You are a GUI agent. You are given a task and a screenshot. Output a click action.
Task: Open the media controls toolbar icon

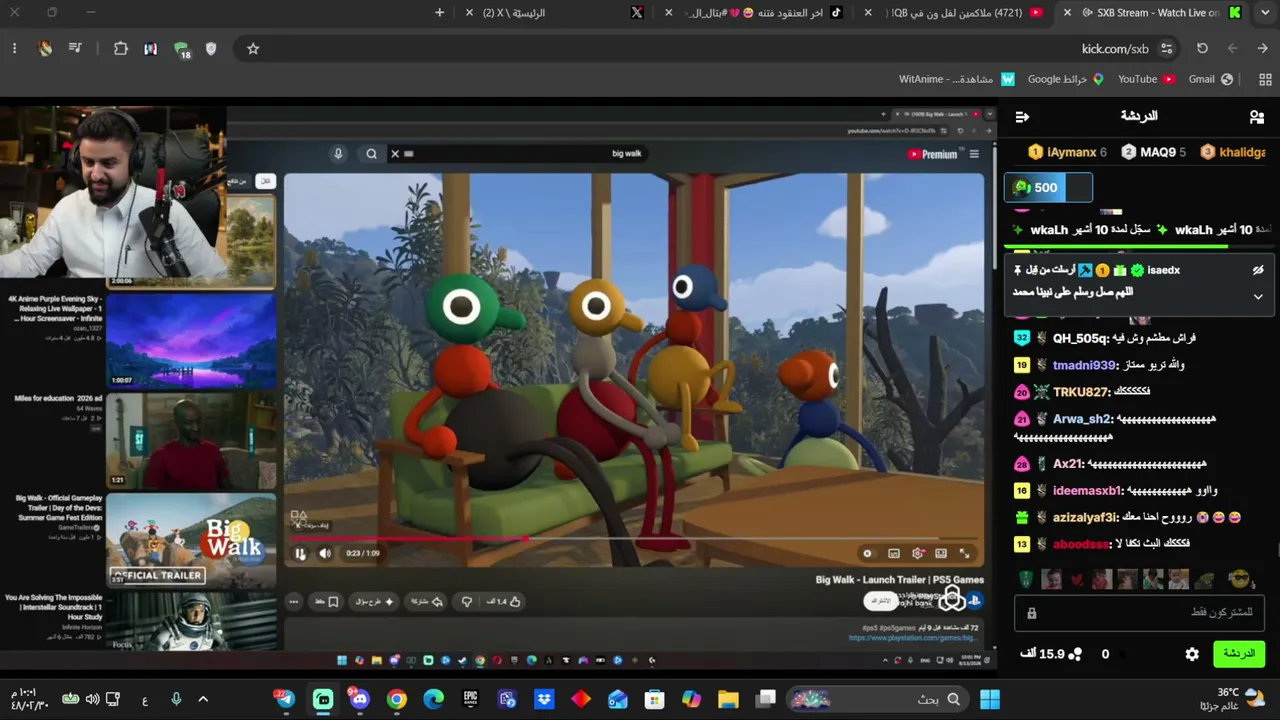75,49
